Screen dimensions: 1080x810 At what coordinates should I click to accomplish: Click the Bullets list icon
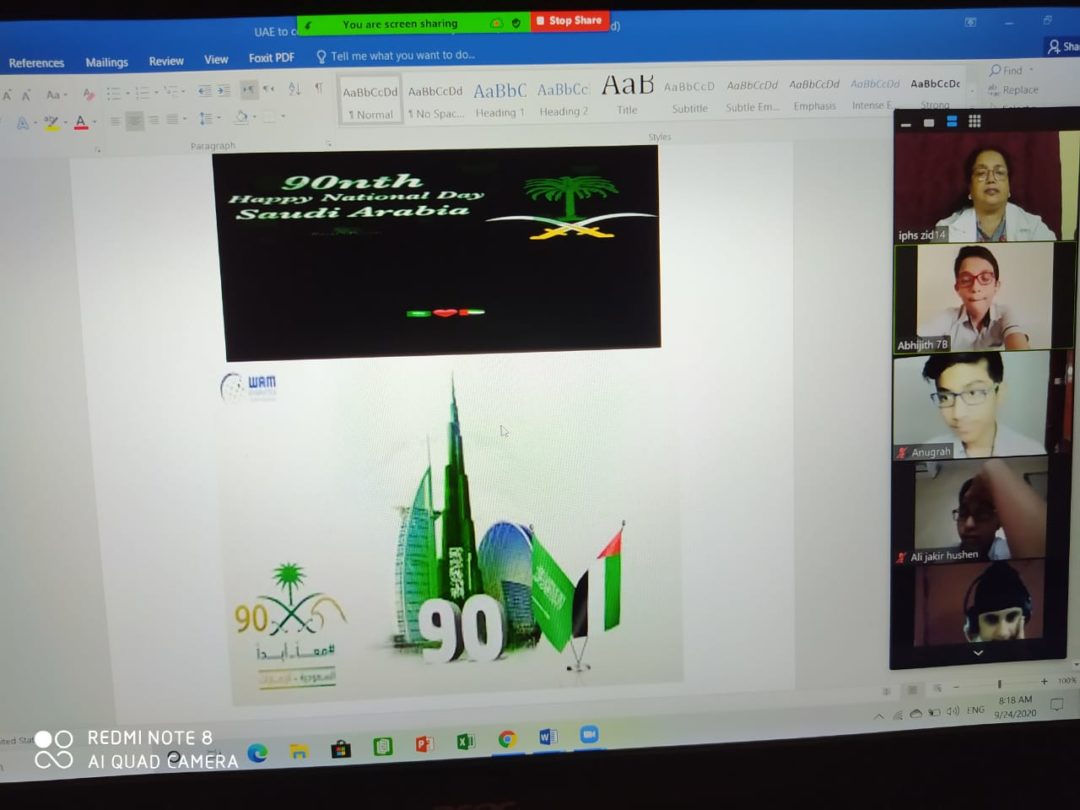click(x=116, y=93)
